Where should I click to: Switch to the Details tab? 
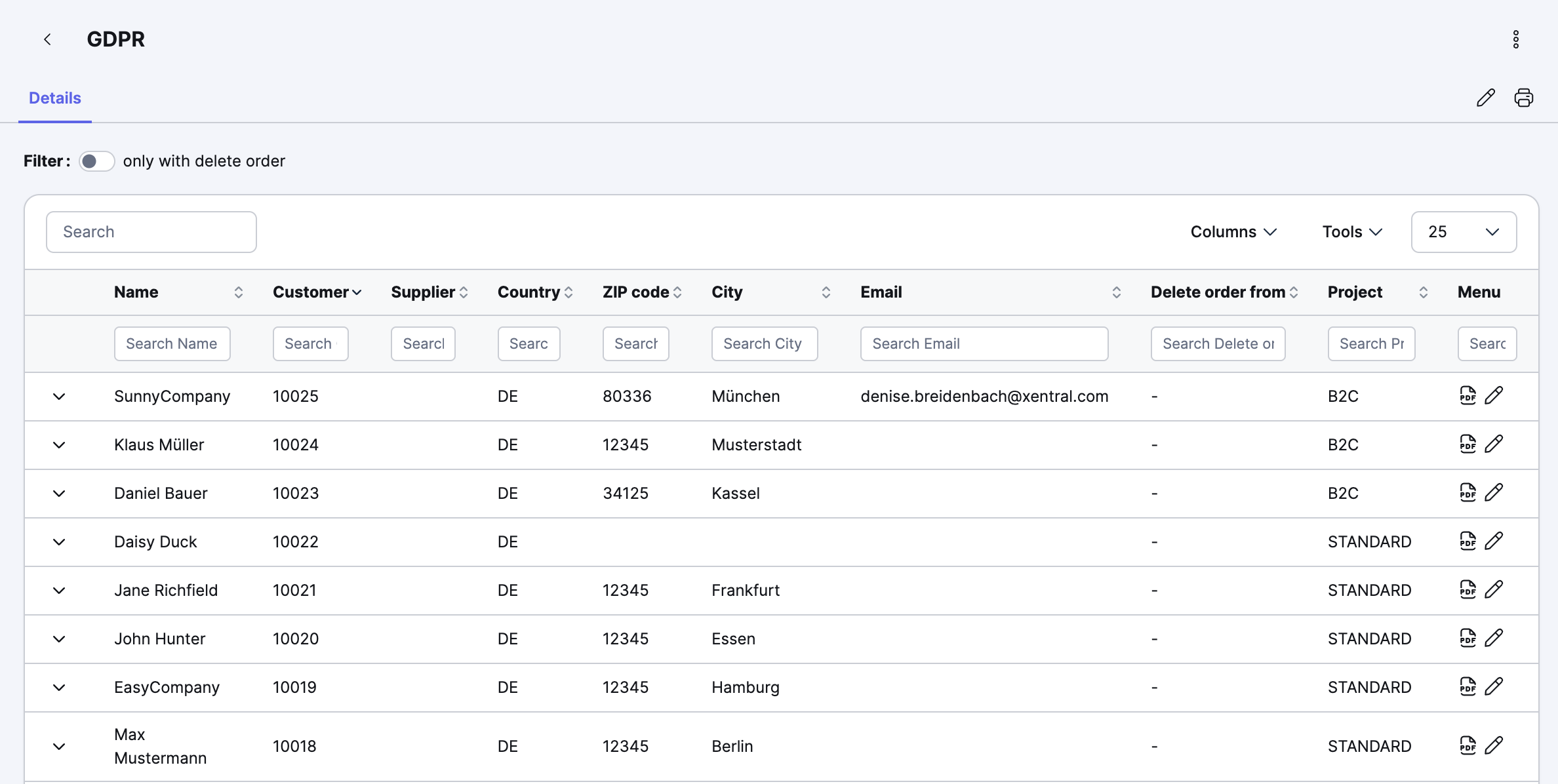coord(55,98)
